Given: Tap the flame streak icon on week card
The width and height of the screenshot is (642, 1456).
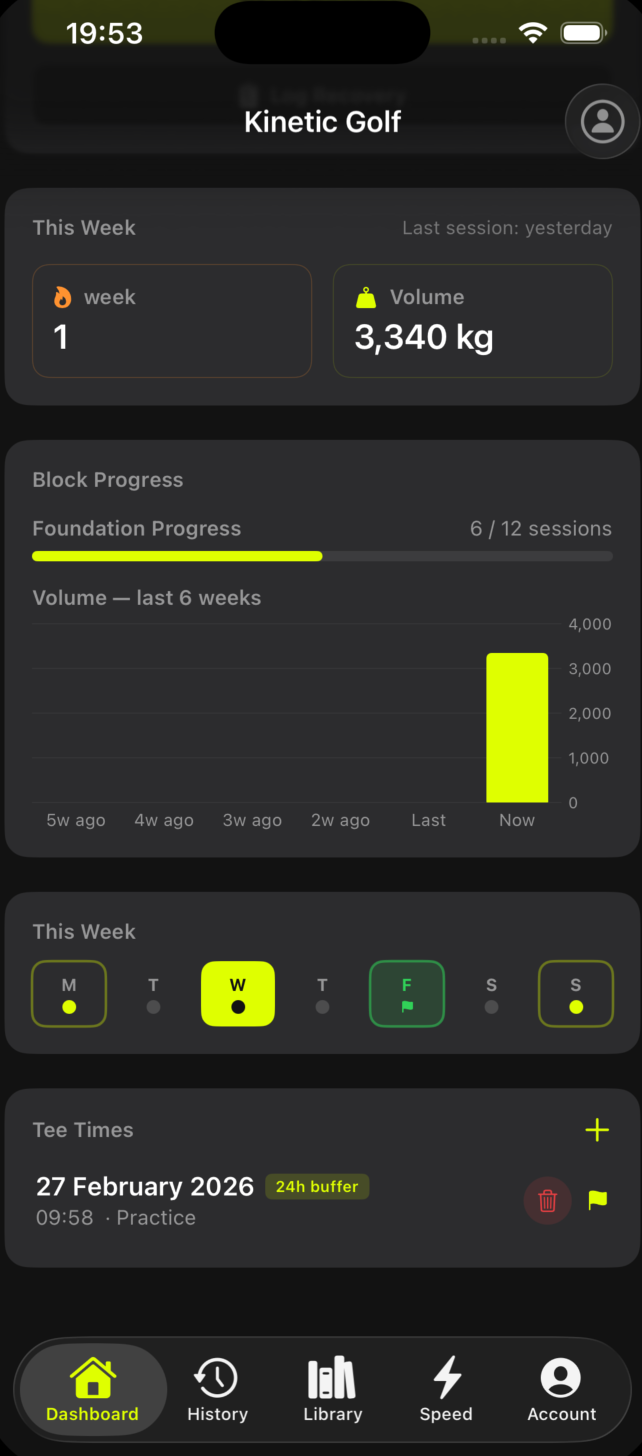Looking at the screenshot, I should pos(63,296).
